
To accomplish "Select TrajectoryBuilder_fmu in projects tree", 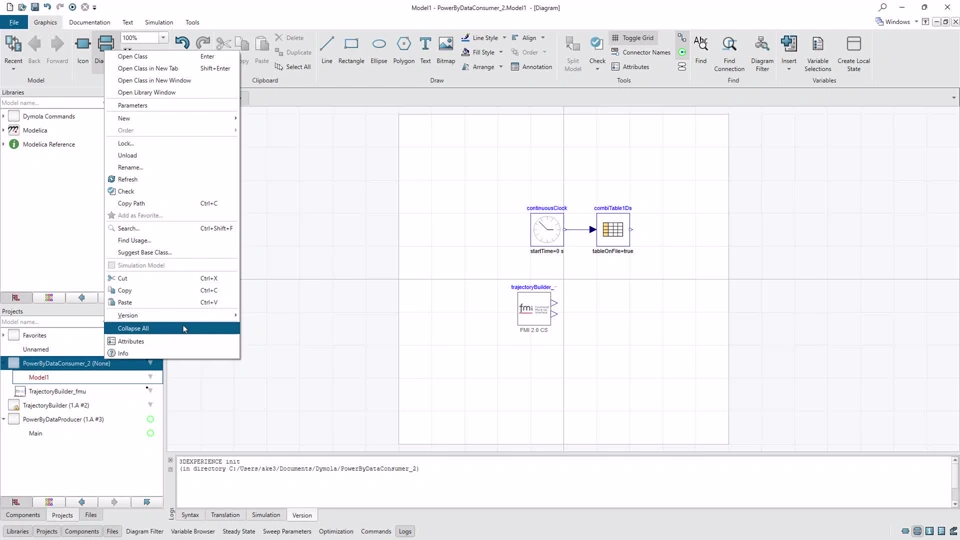I will [57, 391].
